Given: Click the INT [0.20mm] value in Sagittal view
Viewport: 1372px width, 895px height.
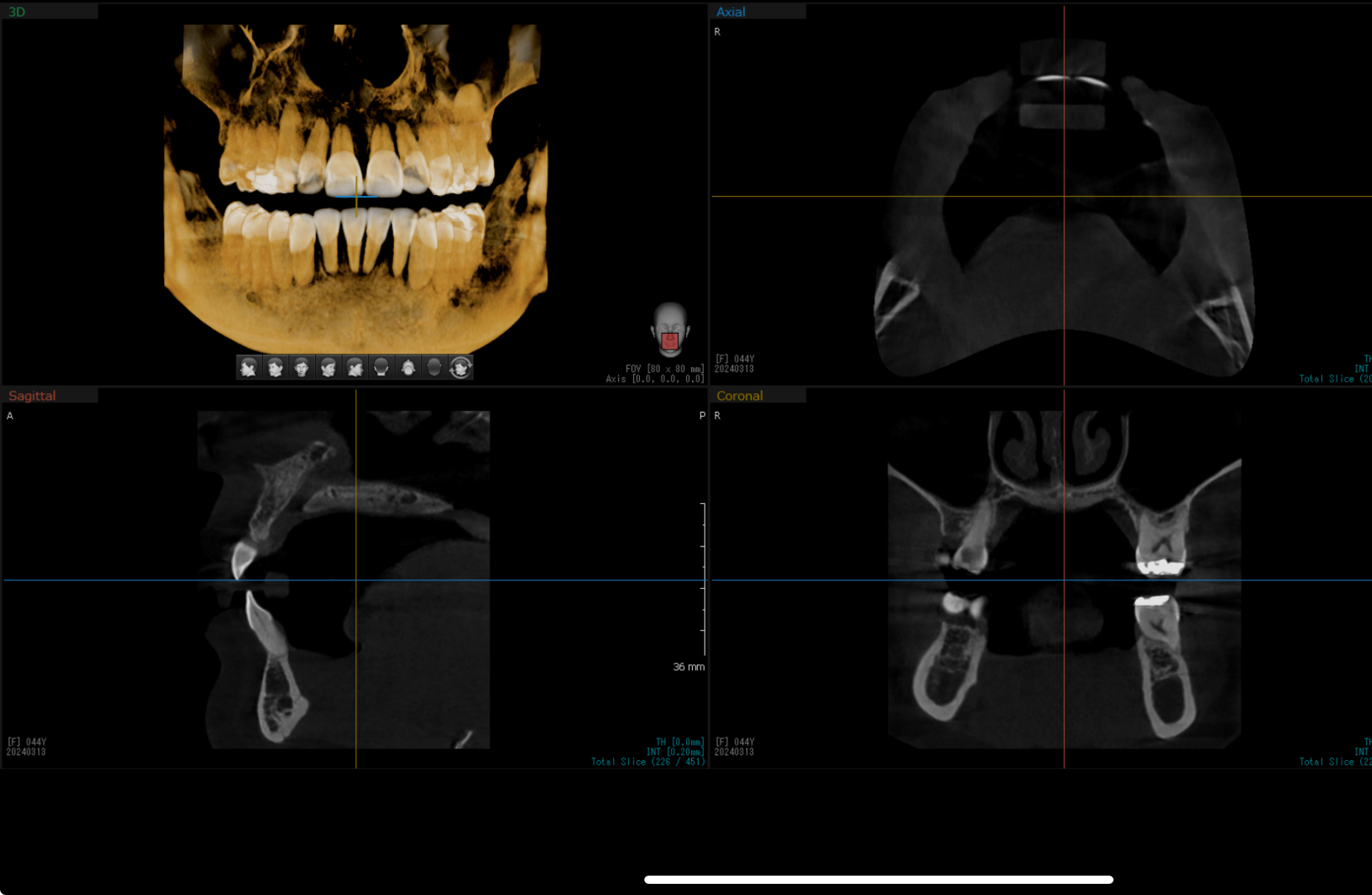Looking at the screenshot, I should 676,752.
